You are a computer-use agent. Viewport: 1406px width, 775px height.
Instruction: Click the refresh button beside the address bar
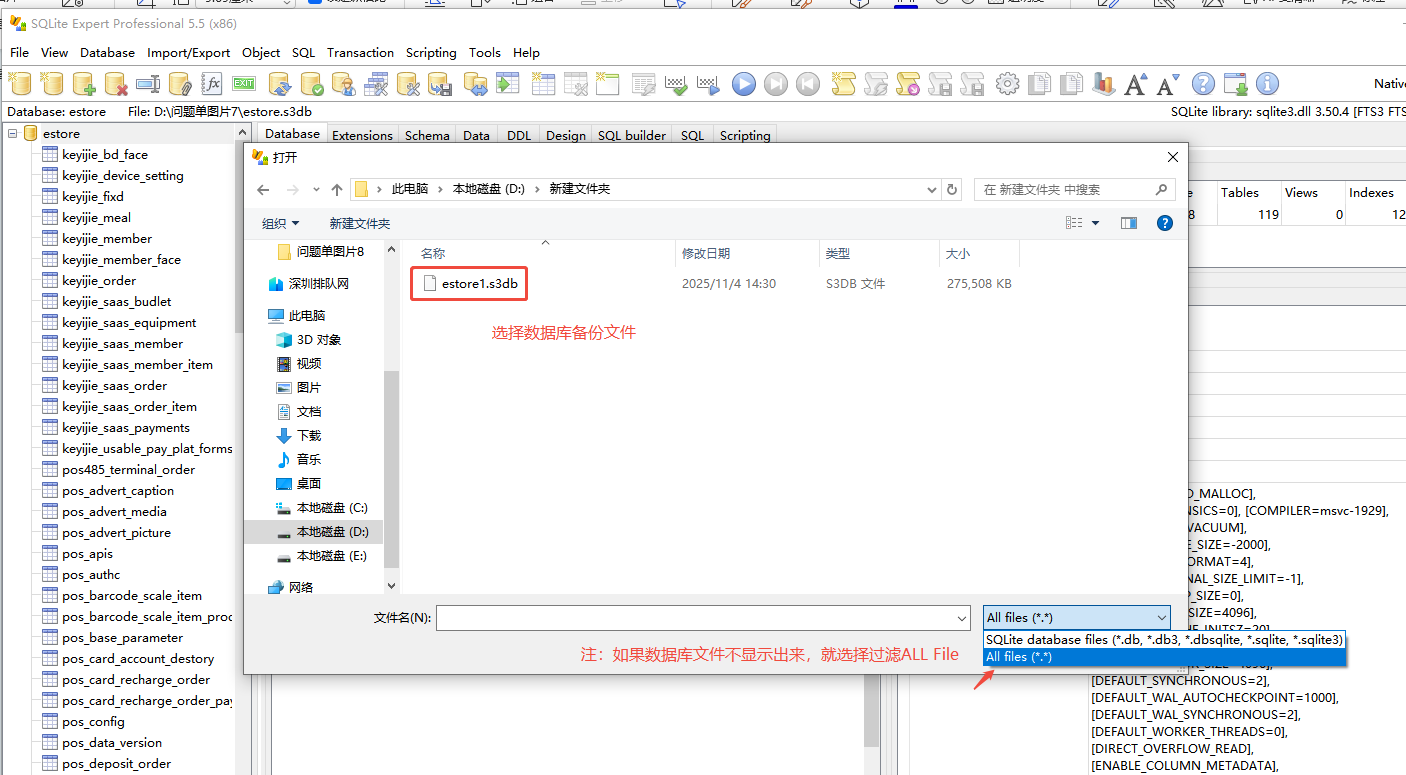[x=952, y=189]
